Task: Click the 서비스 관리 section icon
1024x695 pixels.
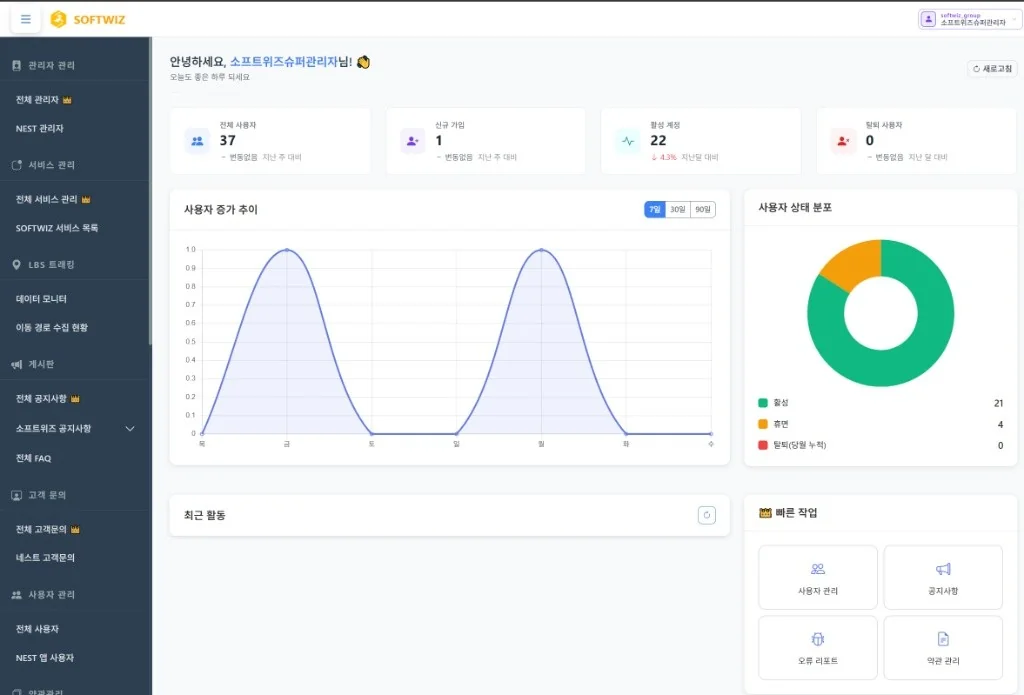Action: click(x=16, y=165)
